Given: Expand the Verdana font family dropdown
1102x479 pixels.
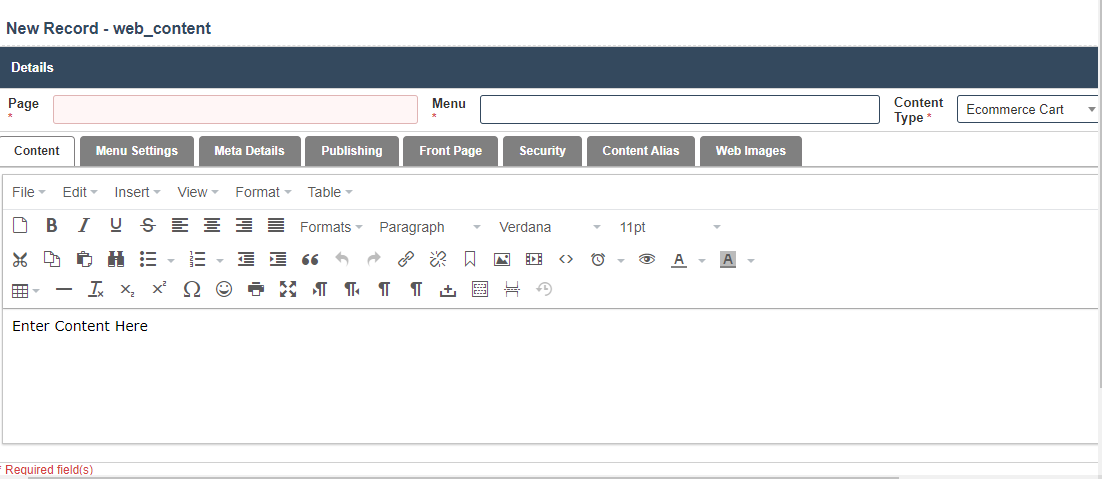Looking at the screenshot, I should pos(550,227).
